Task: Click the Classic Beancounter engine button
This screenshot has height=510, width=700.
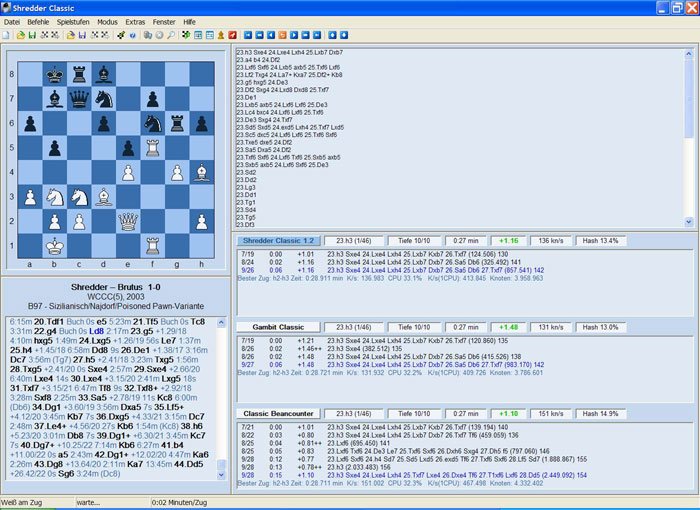Action: (x=278, y=414)
